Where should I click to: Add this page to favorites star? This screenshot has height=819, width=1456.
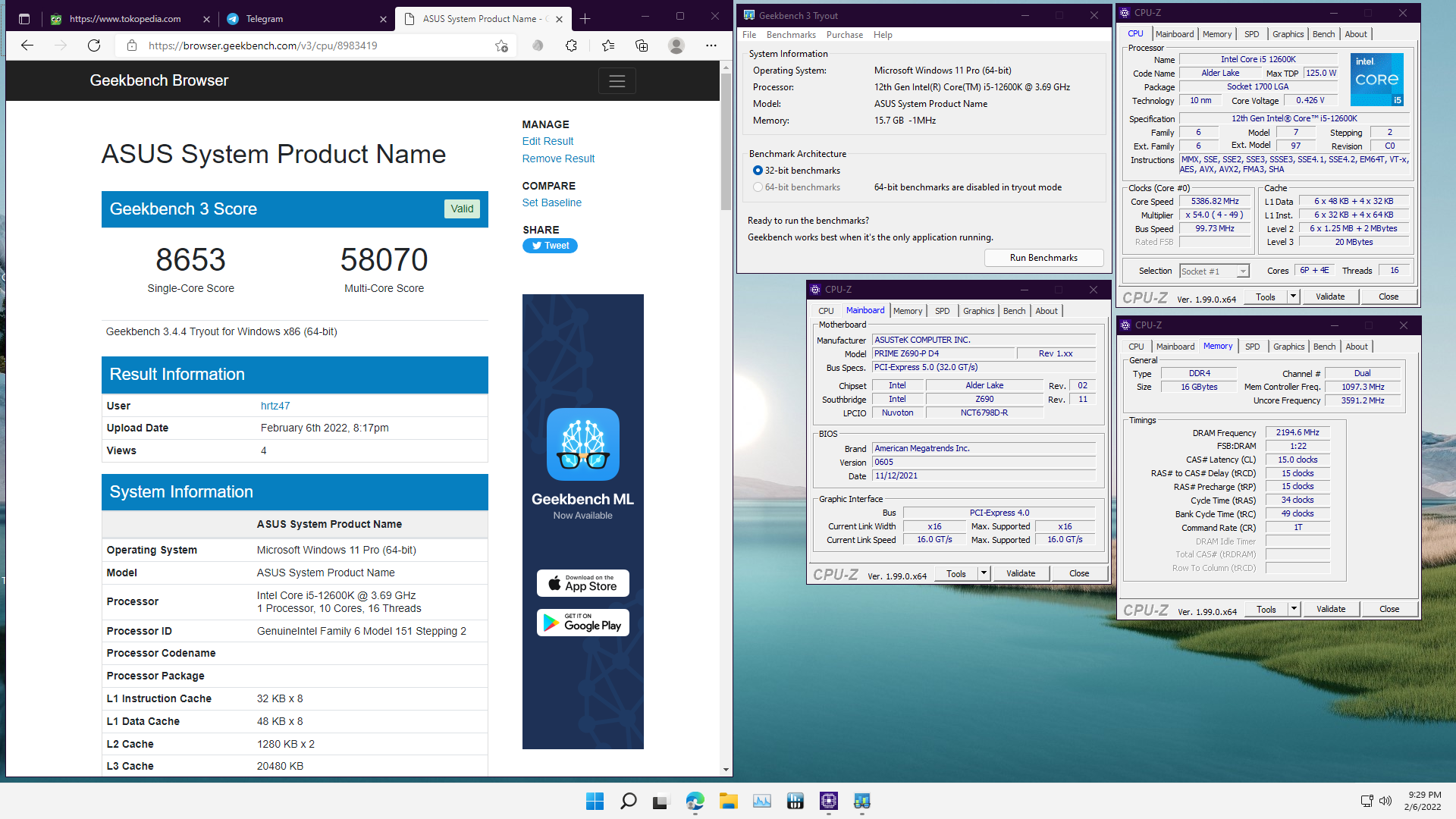501,45
